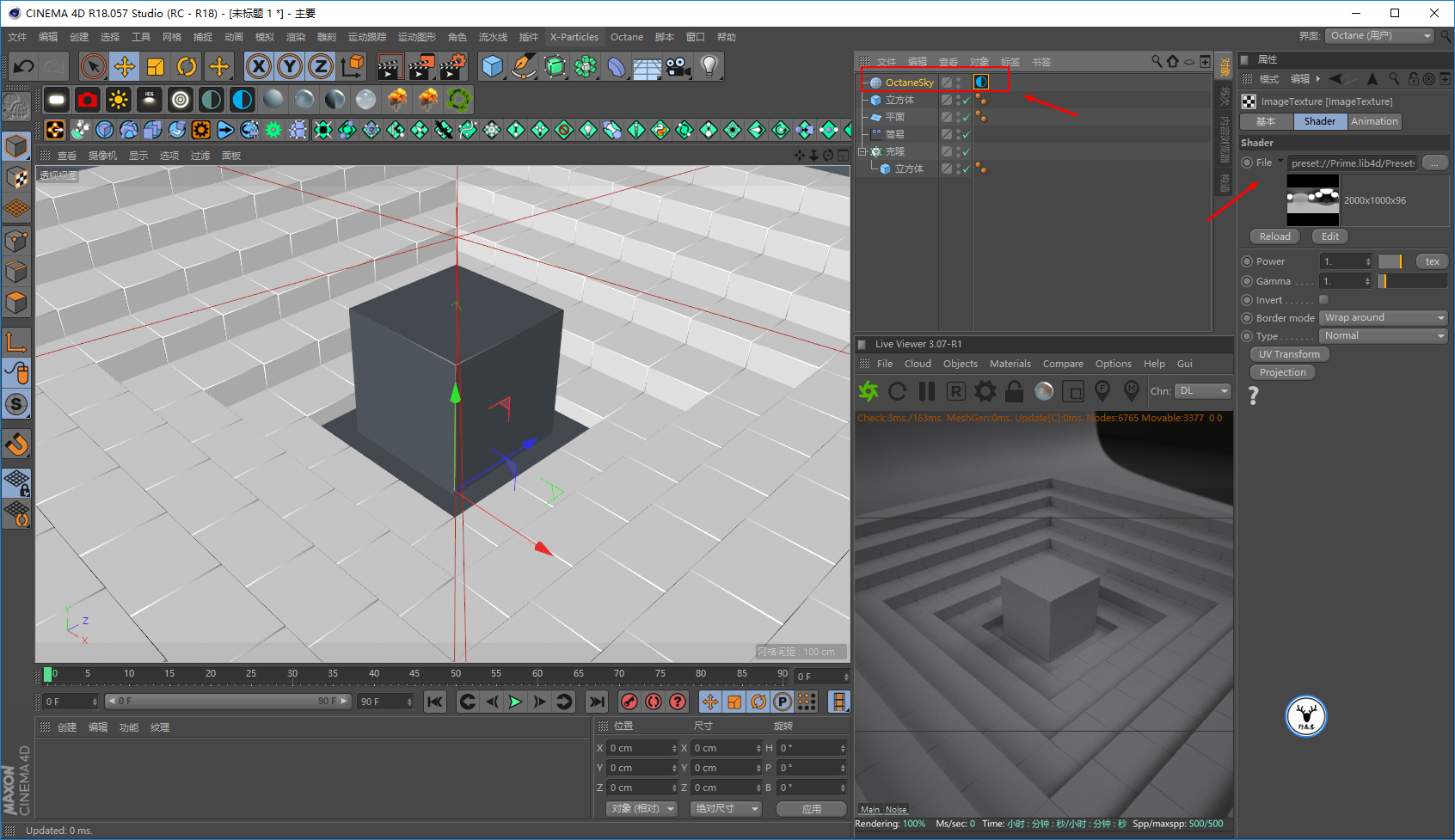Start Octane Live Viewer render
This screenshot has width=1455, height=840.
pyautogui.click(x=869, y=391)
